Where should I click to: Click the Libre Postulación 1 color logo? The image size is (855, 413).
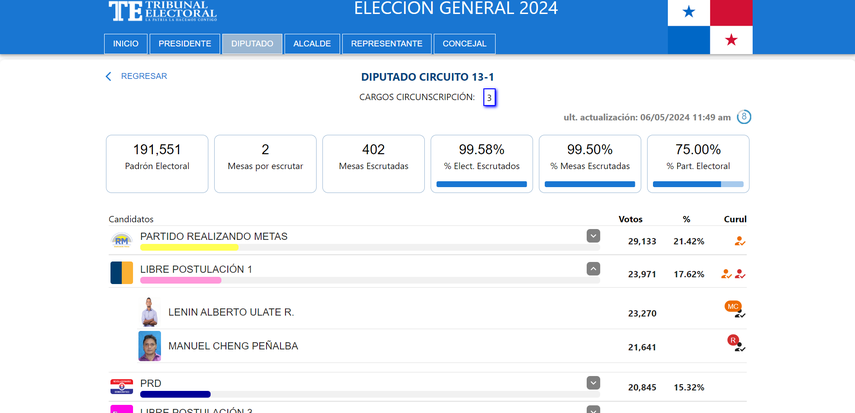pyautogui.click(x=122, y=273)
